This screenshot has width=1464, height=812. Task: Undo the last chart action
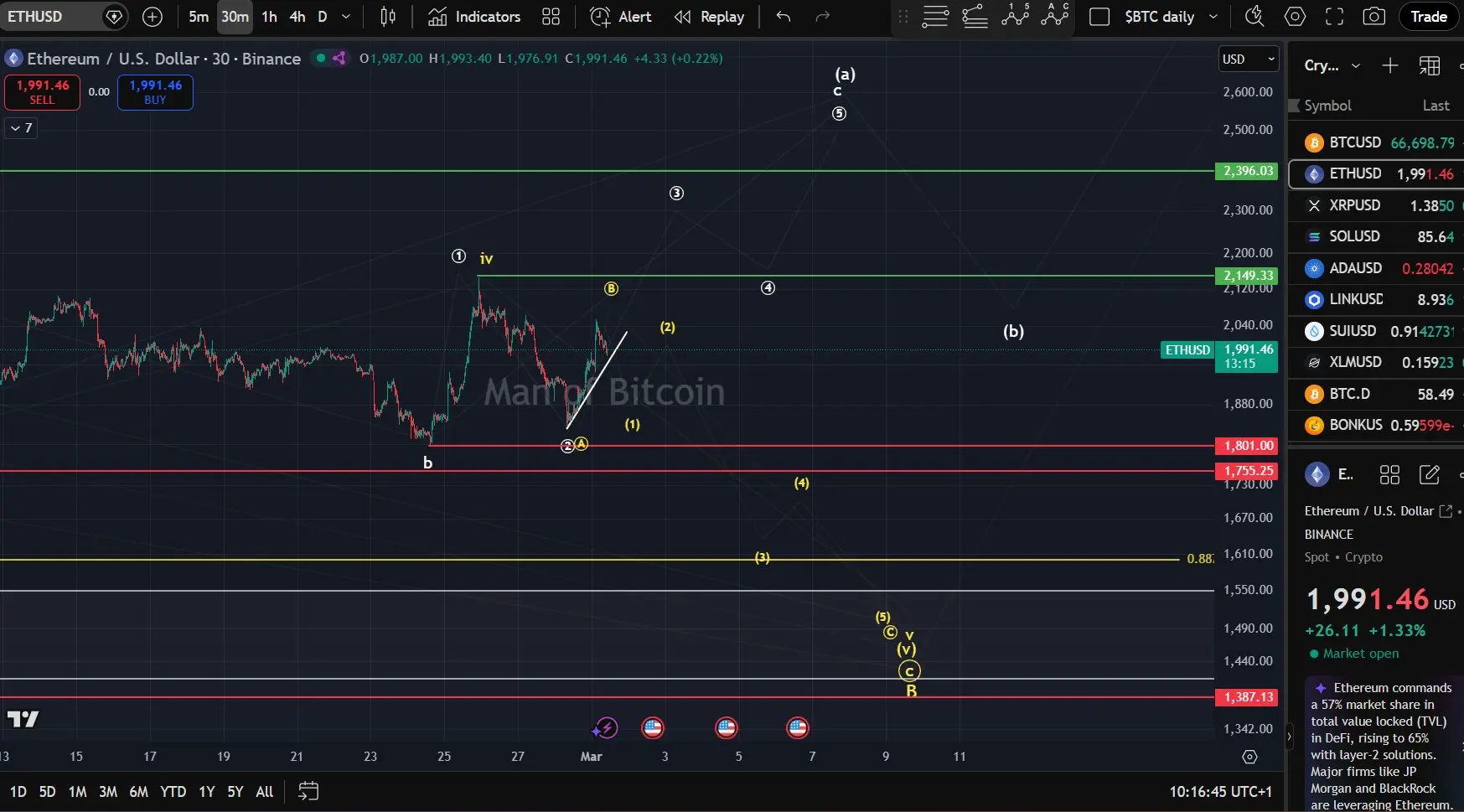point(784,17)
